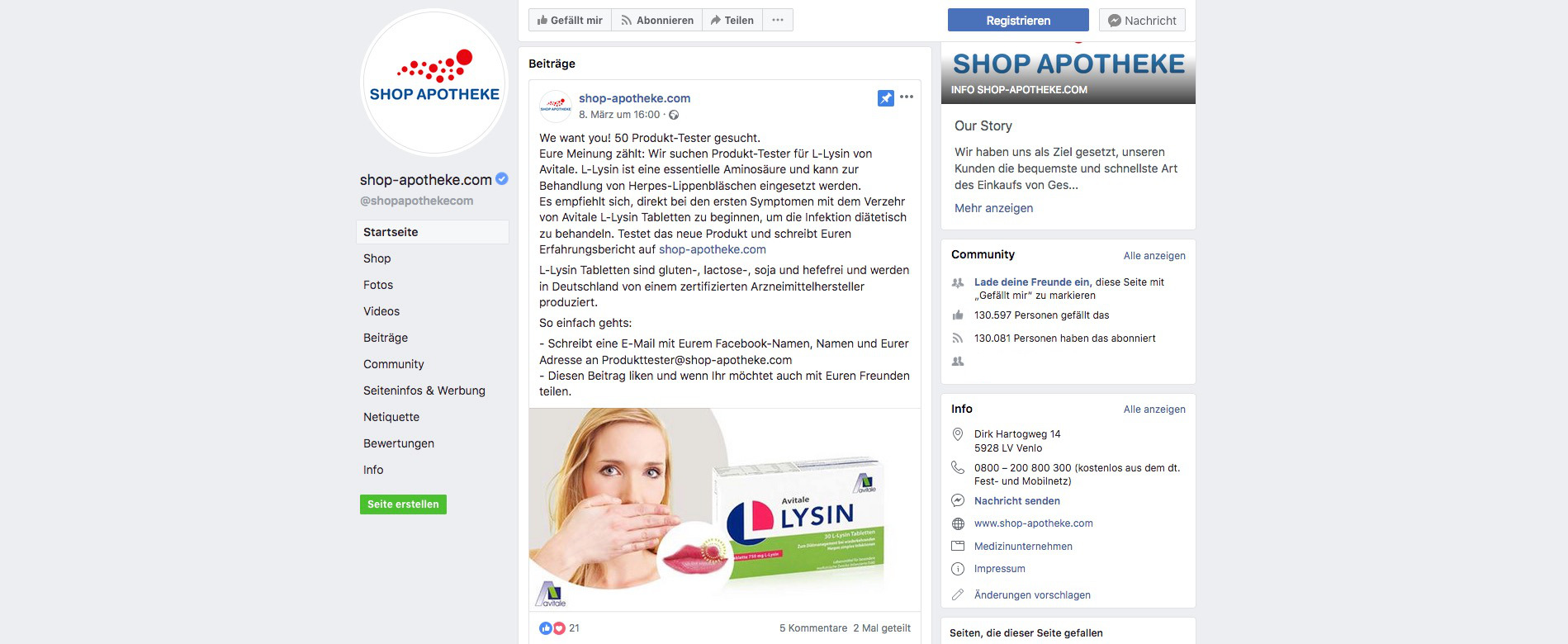The width and height of the screenshot is (1568, 644).
Task: Toggle Gefällt mir on the page
Action: click(570, 20)
